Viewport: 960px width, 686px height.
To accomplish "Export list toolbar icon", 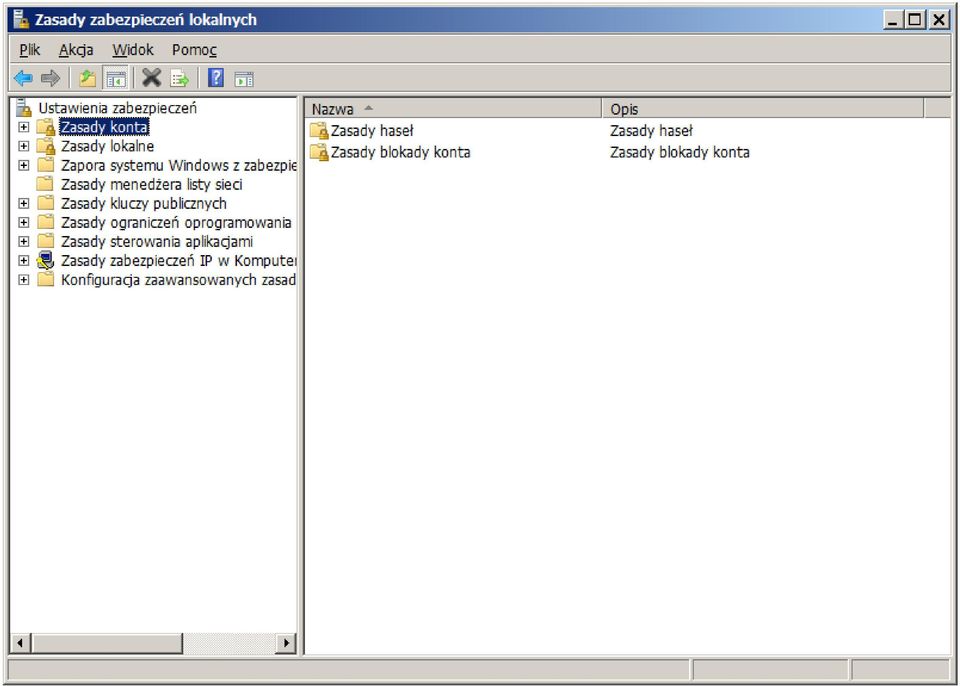I will point(180,78).
